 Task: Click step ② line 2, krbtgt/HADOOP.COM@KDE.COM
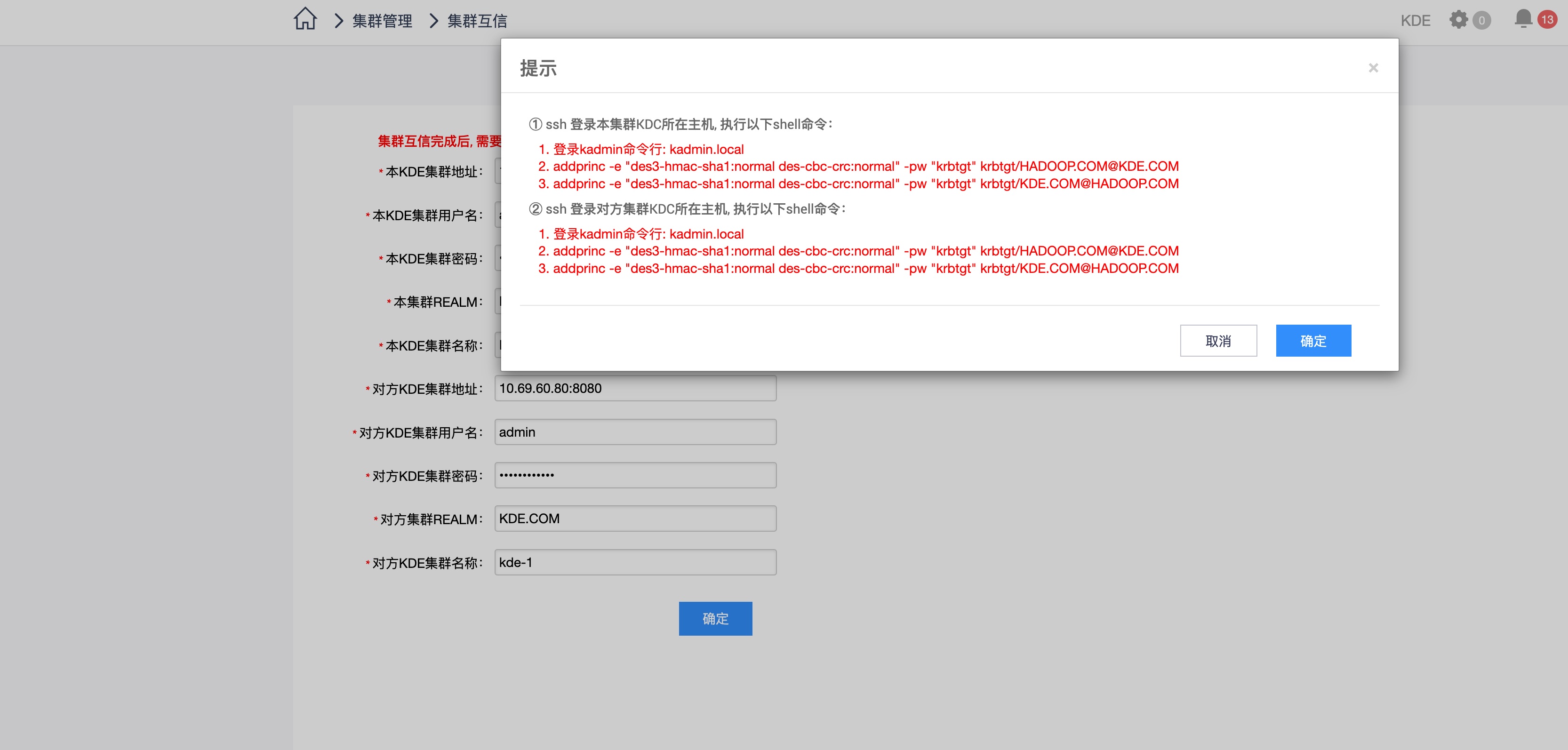(x=858, y=251)
